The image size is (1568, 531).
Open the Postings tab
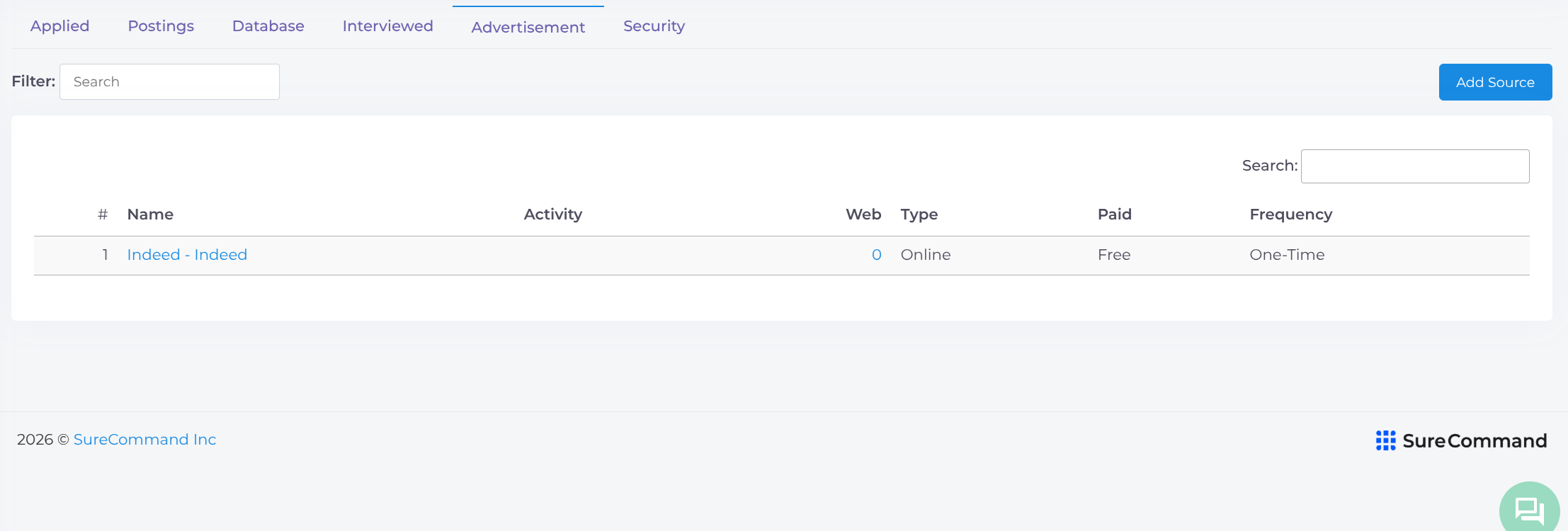click(161, 26)
